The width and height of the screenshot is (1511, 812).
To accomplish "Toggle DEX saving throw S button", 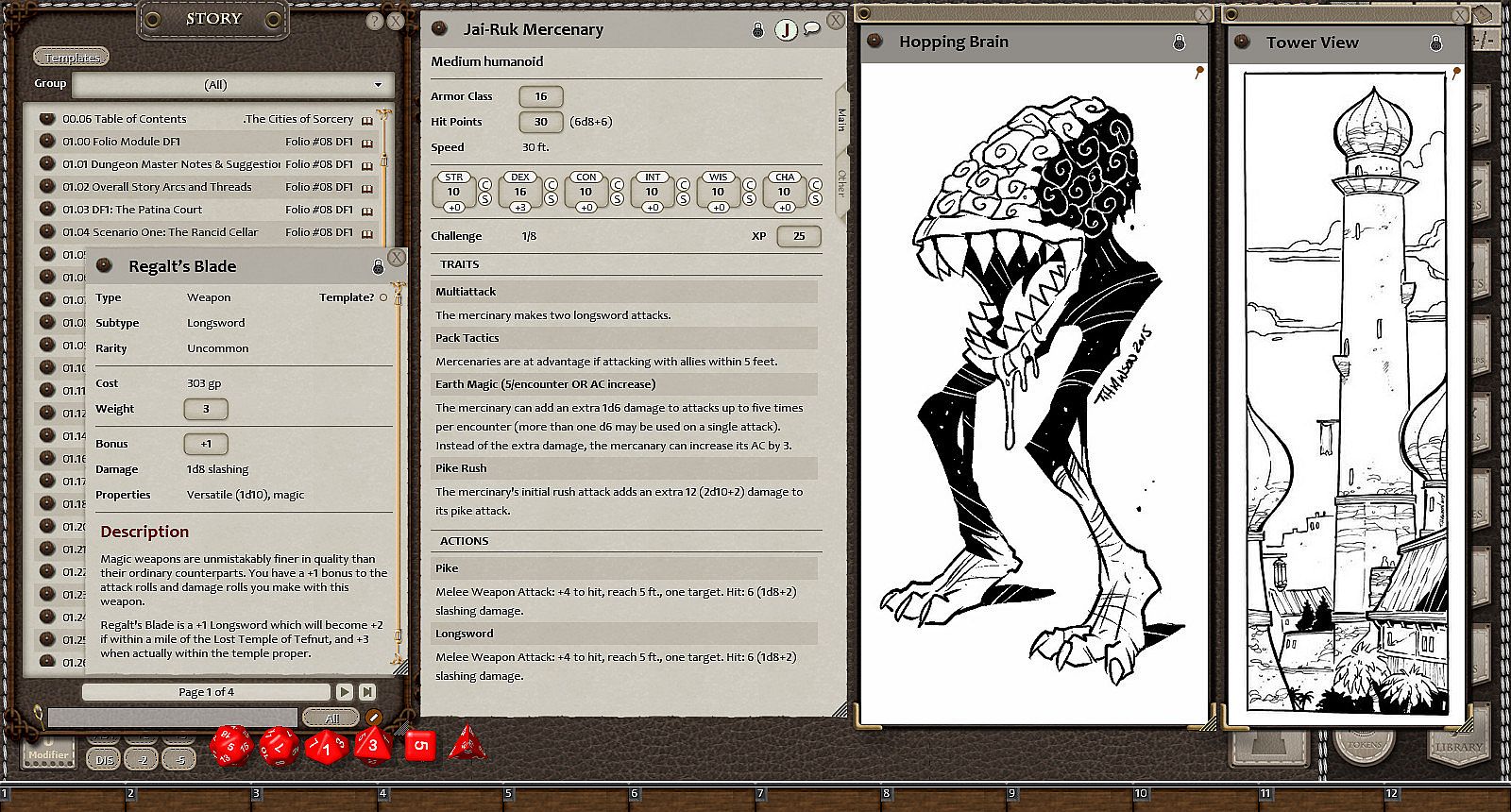I will pos(551,199).
